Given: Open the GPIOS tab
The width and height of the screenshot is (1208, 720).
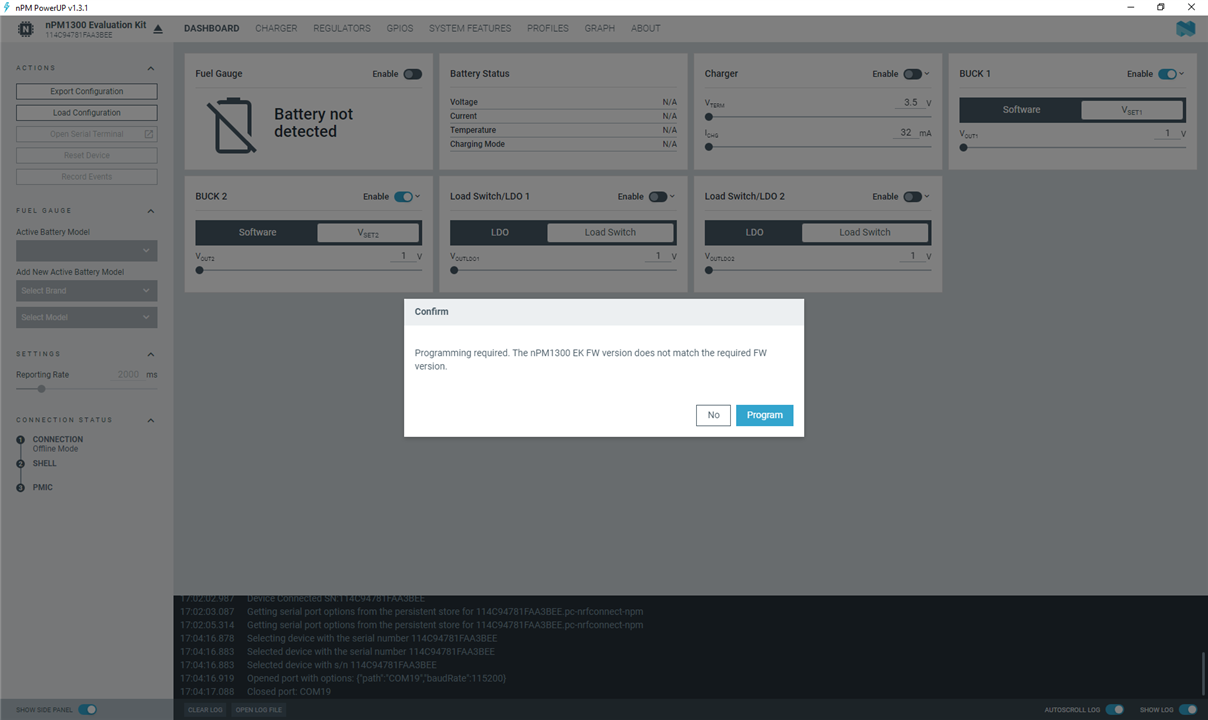Looking at the screenshot, I should pos(400,28).
